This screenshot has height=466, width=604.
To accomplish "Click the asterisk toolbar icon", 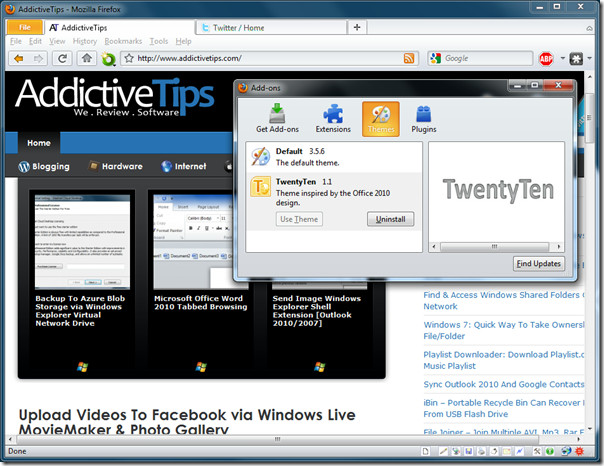I will (576, 59).
